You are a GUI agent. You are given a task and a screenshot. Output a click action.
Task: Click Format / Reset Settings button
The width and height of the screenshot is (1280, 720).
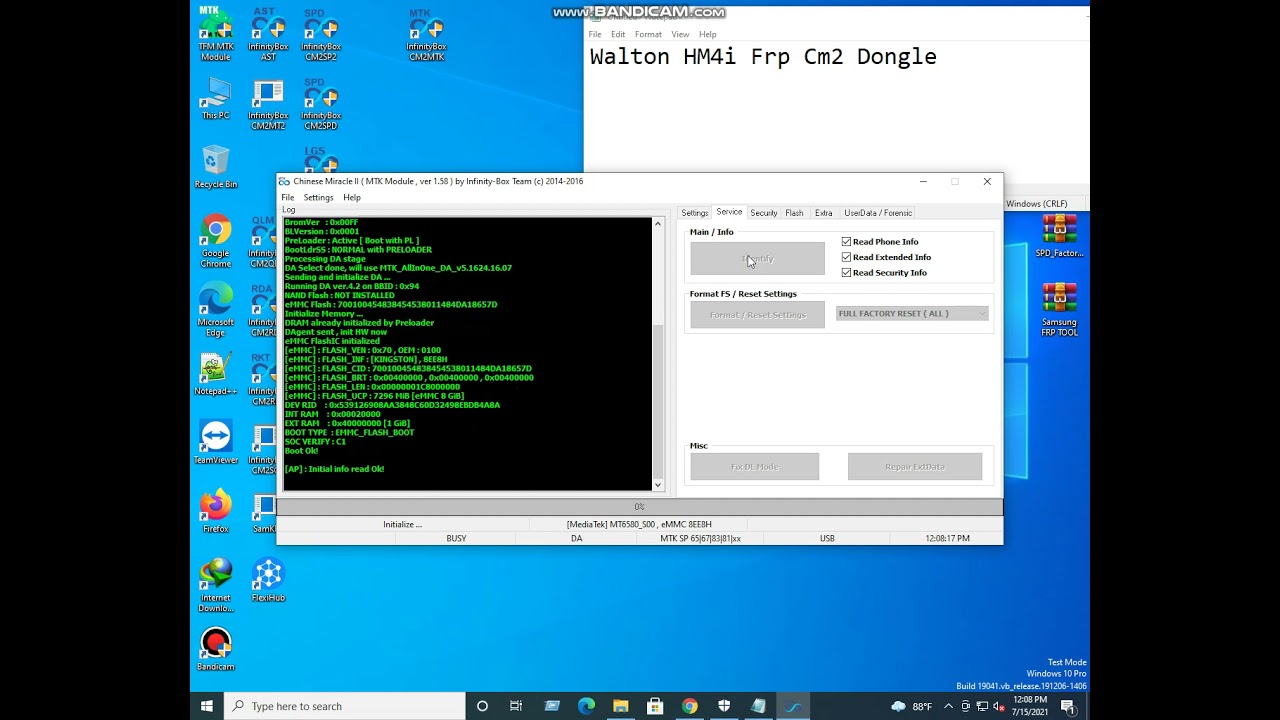pos(757,315)
